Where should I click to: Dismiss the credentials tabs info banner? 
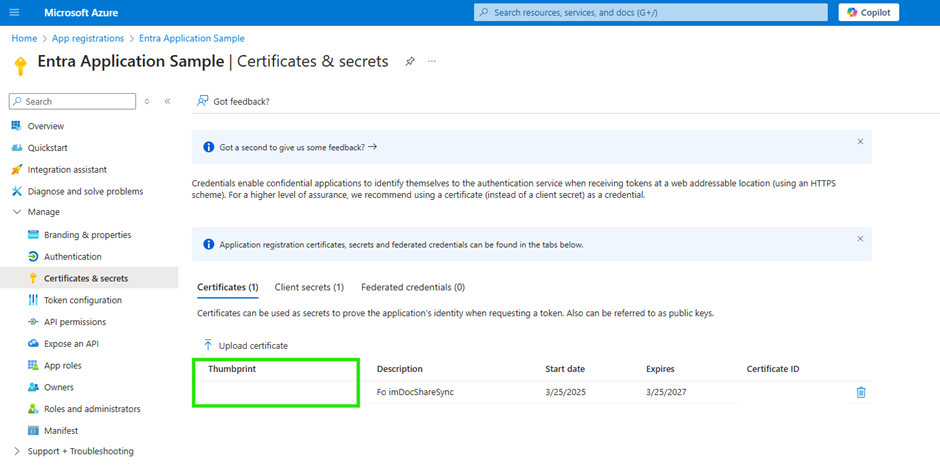860,239
